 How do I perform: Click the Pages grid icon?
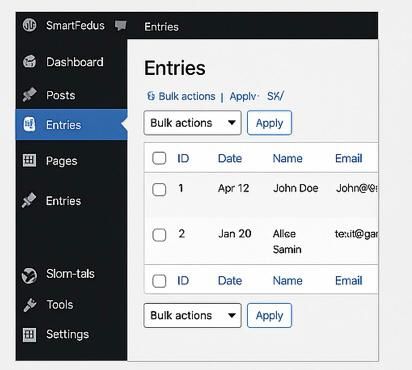pyautogui.click(x=29, y=160)
